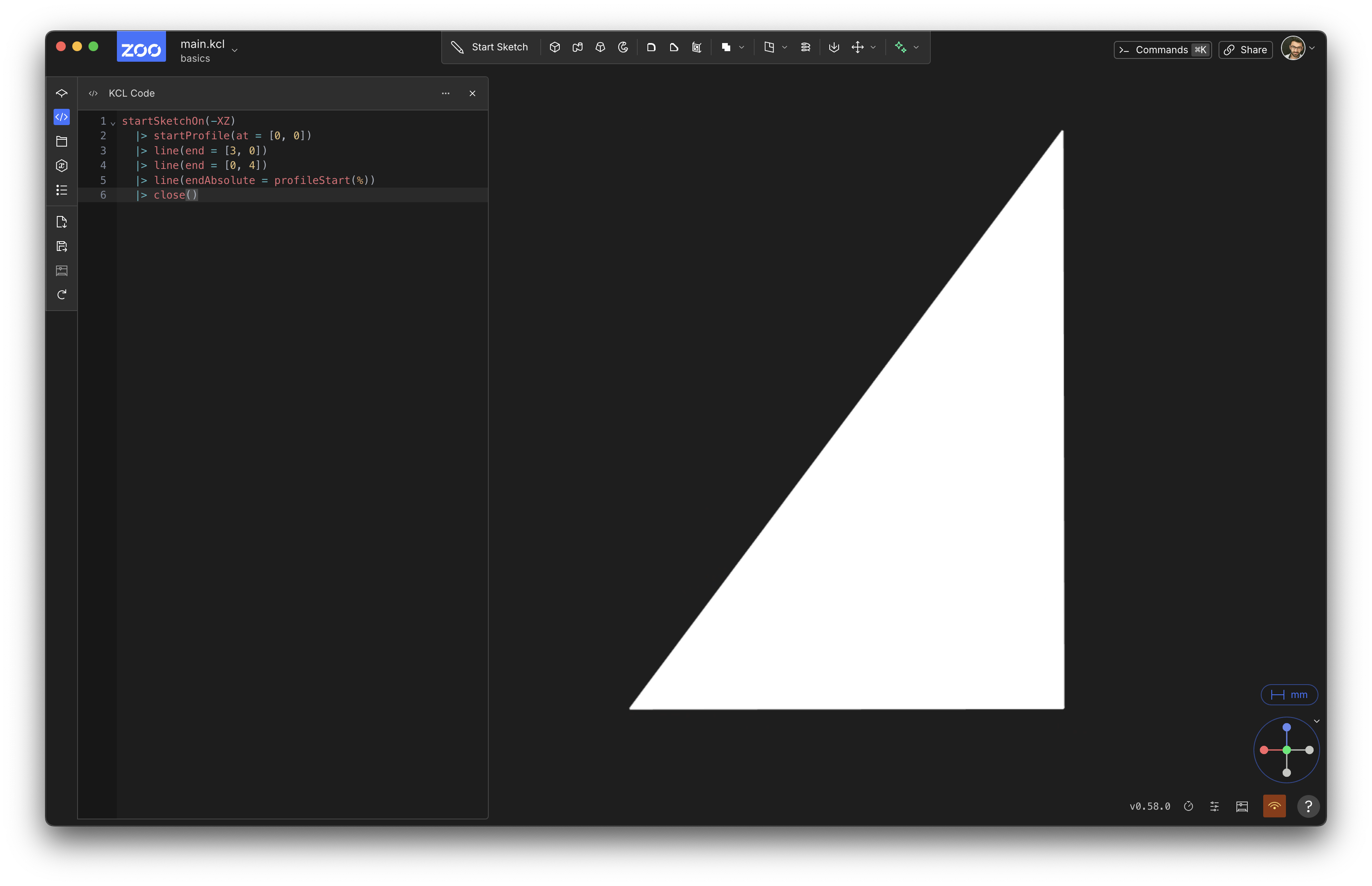Expand the Text-to-CAD dropdown arrow
Image resolution: width=1372 pixels, height=886 pixels.
pyautogui.click(x=917, y=48)
